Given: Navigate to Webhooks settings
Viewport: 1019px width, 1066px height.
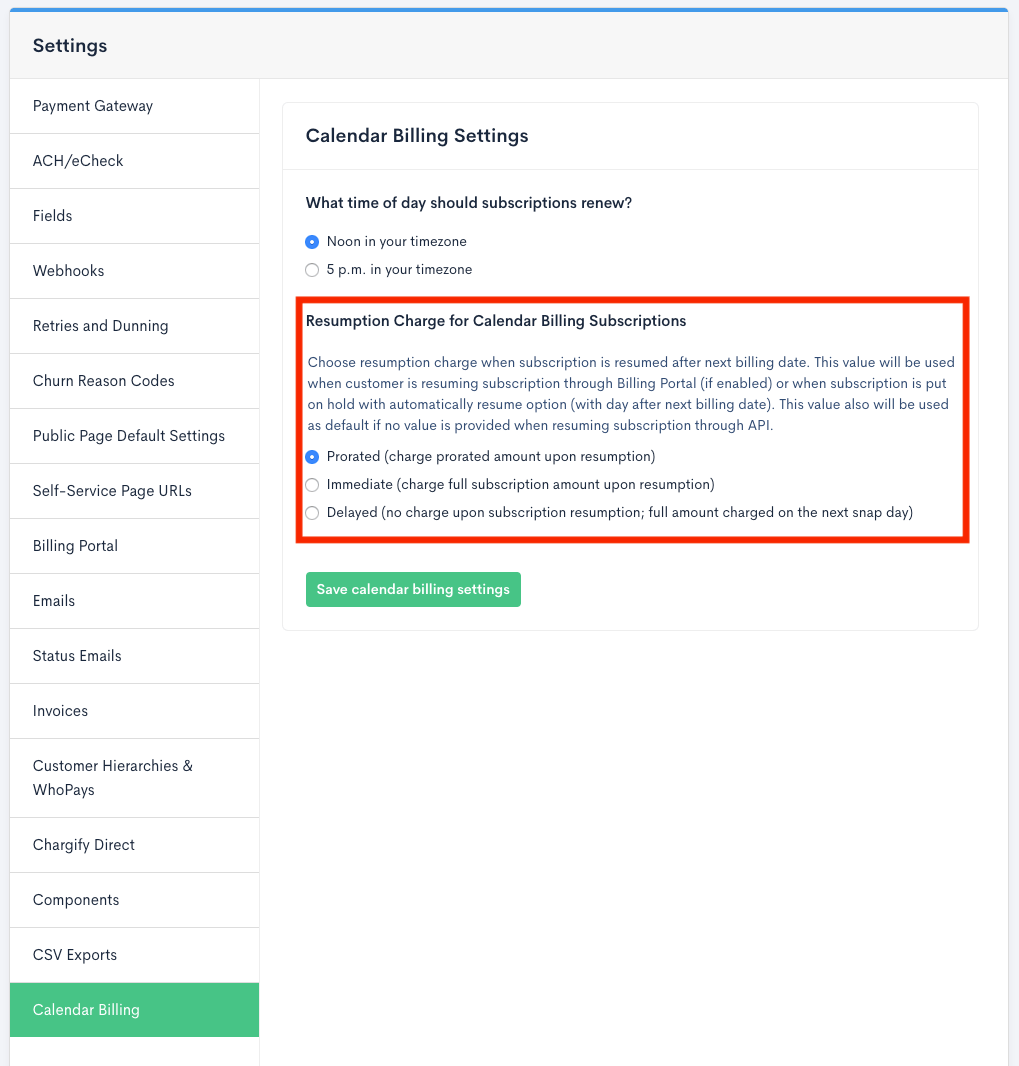Looking at the screenshot, I should pos(69,271).
